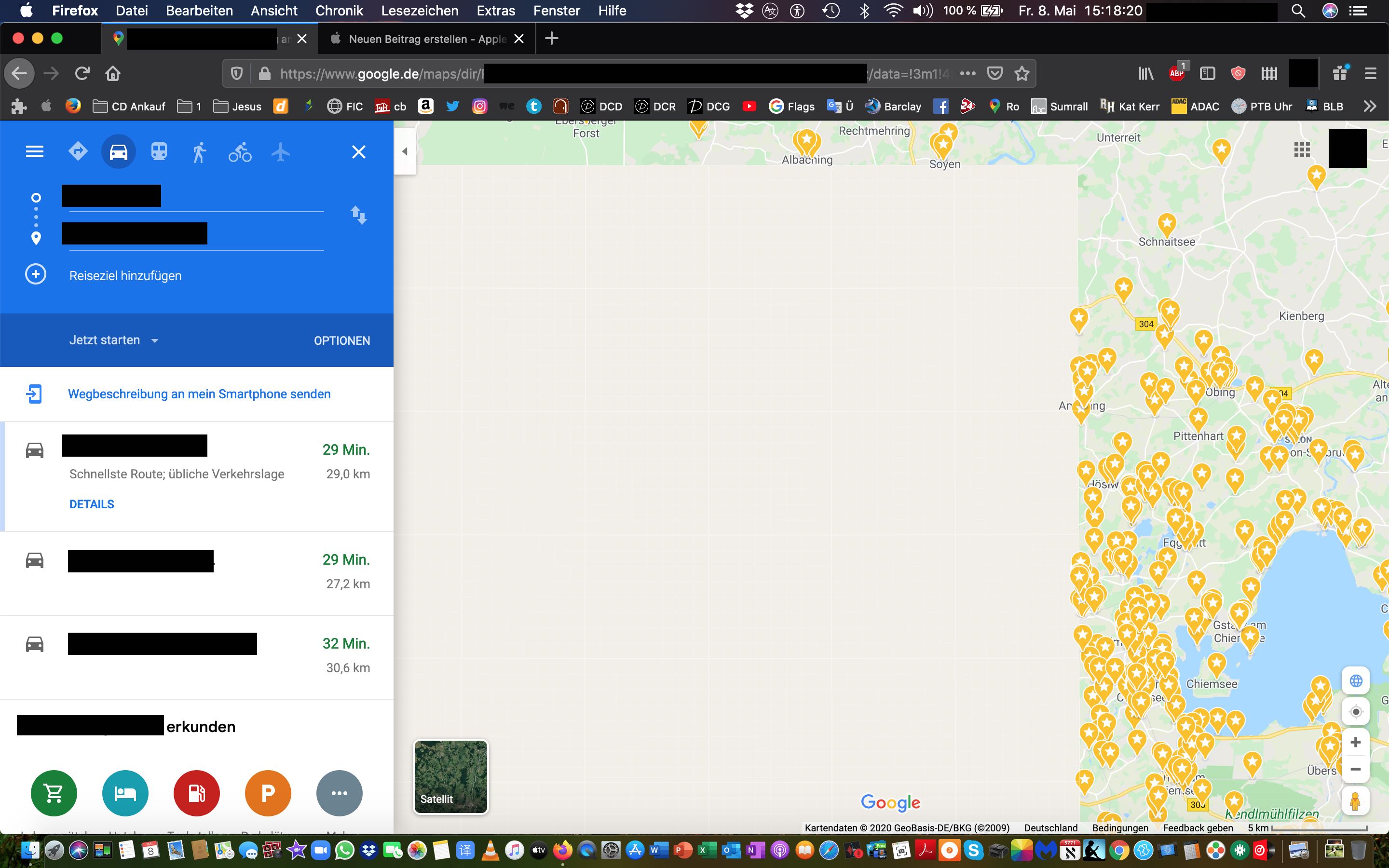Click the show my location button

[1356, 712]
